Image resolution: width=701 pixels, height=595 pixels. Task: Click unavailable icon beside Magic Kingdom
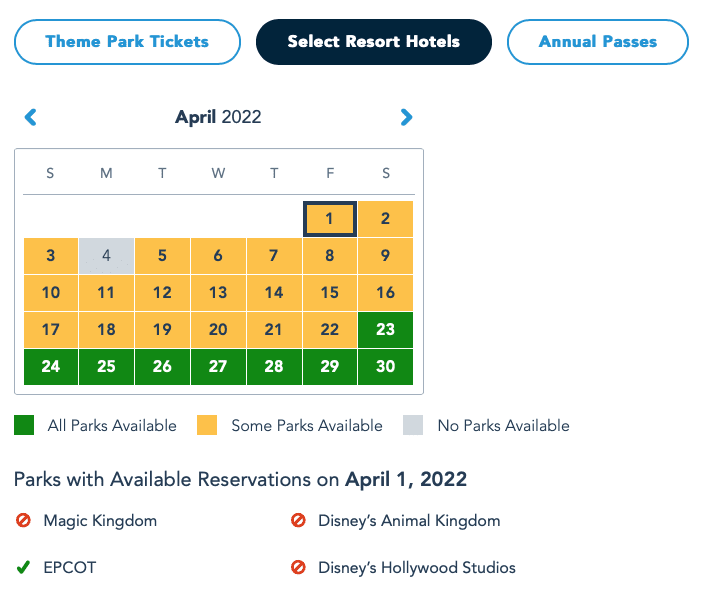coord(23,521)
